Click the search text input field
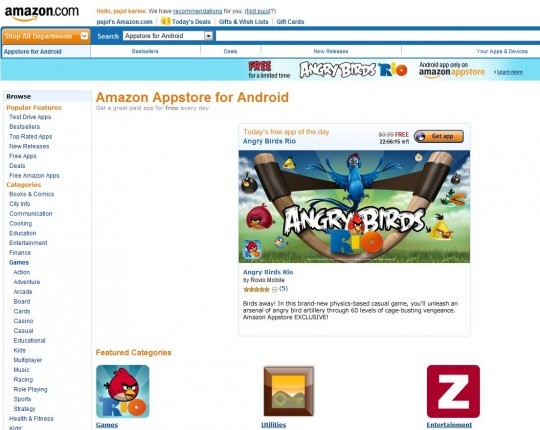The height and width of the screenshot is (430, 540). [378, 36]
